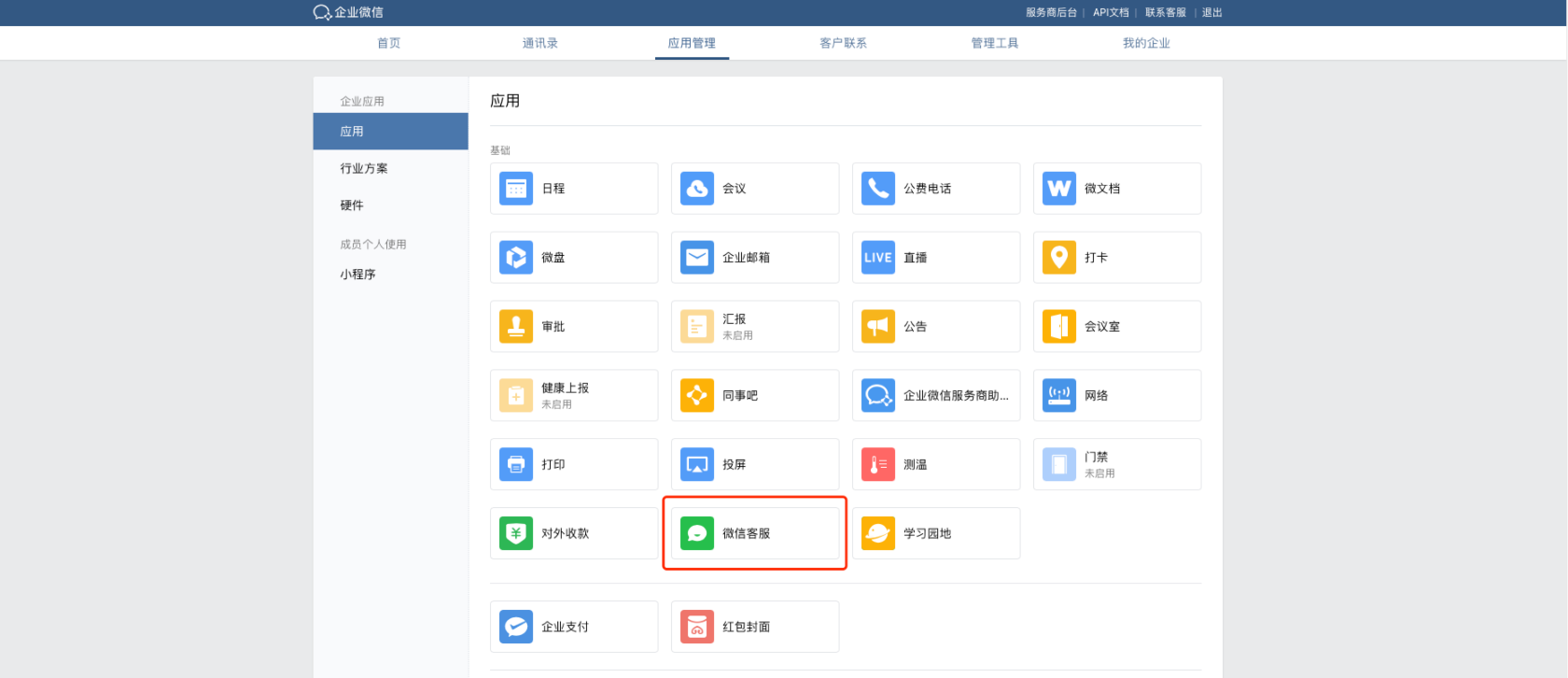The image size is (1568, 678).
Task: Open the 门禁 access control icon
Action: [1059, 464]
